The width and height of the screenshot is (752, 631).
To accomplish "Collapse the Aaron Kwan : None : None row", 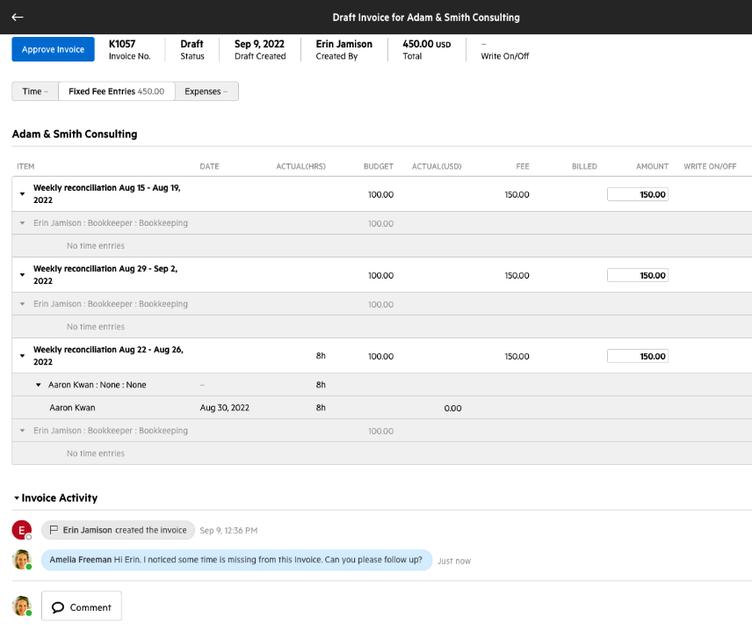I will click(x=38, y=385).
